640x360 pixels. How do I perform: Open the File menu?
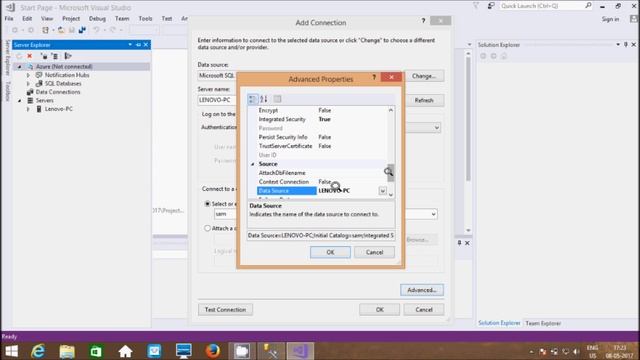[x=9, y=18]
